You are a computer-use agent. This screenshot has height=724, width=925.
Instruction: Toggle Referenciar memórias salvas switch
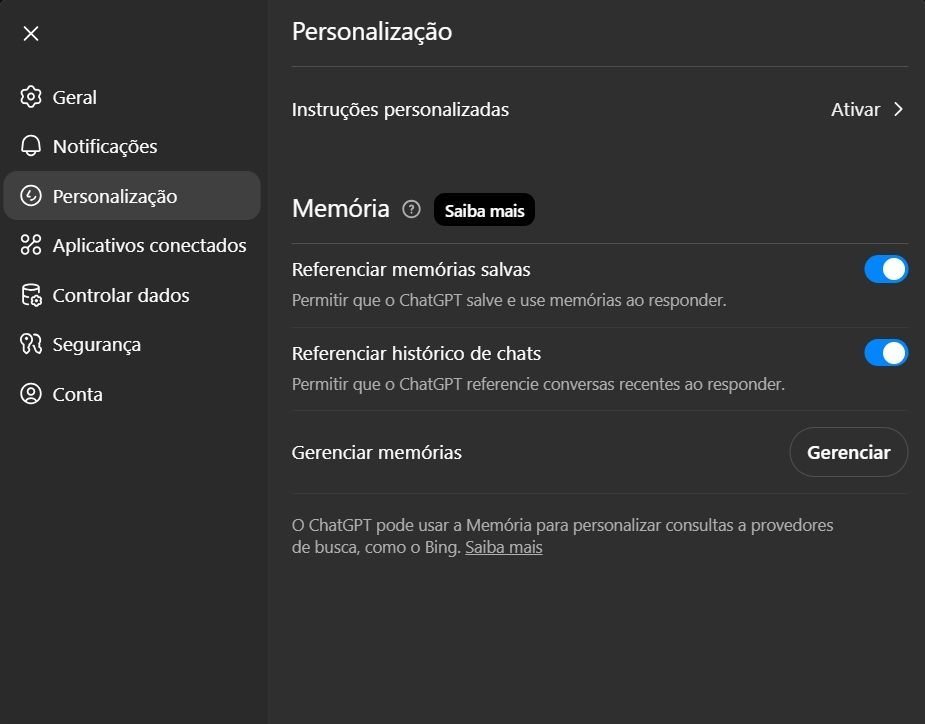886,270
